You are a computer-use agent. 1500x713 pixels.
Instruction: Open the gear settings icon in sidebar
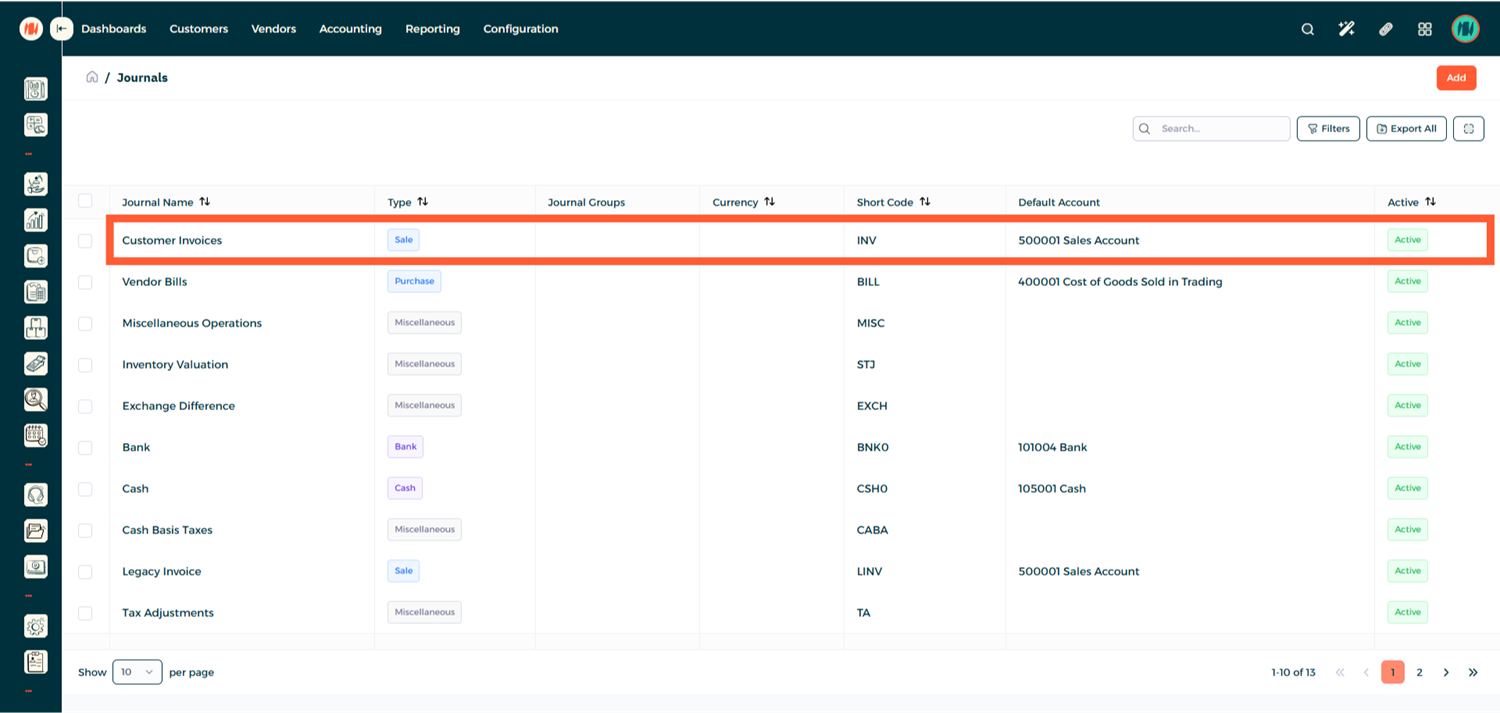click(36, 626)
